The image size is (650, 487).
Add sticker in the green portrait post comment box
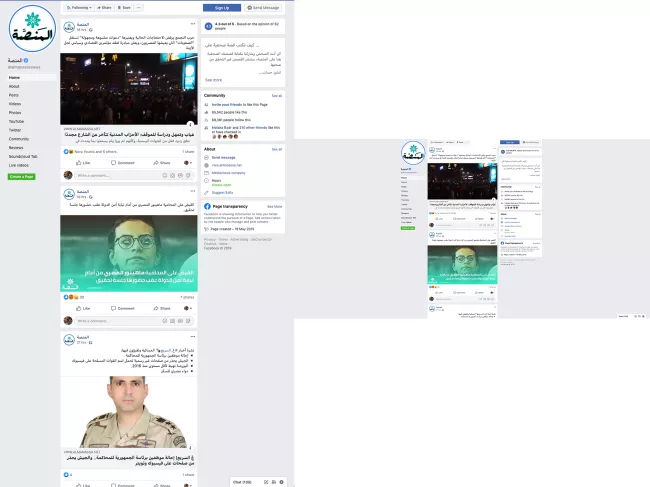click(x=188, y=321)
